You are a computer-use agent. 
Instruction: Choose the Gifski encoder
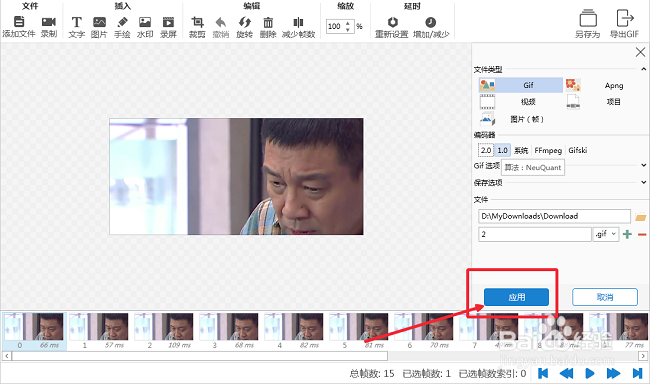(x=578, y=150)
